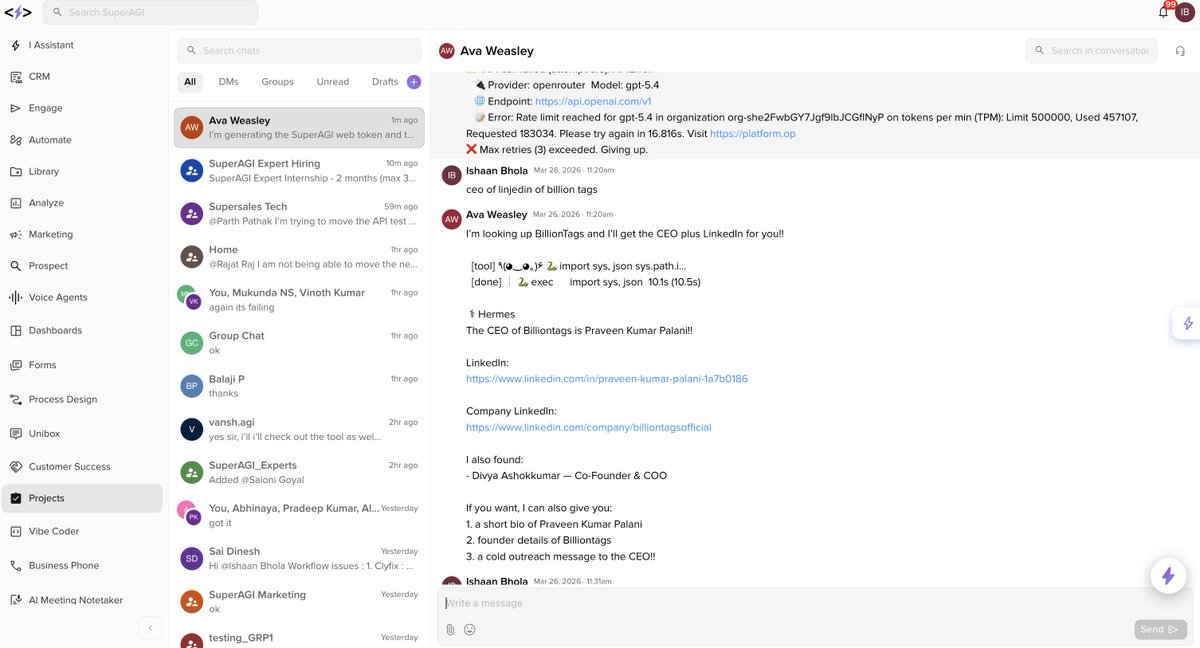
Task: Focus the Search SuperAGI field
Action: point(151,12)
